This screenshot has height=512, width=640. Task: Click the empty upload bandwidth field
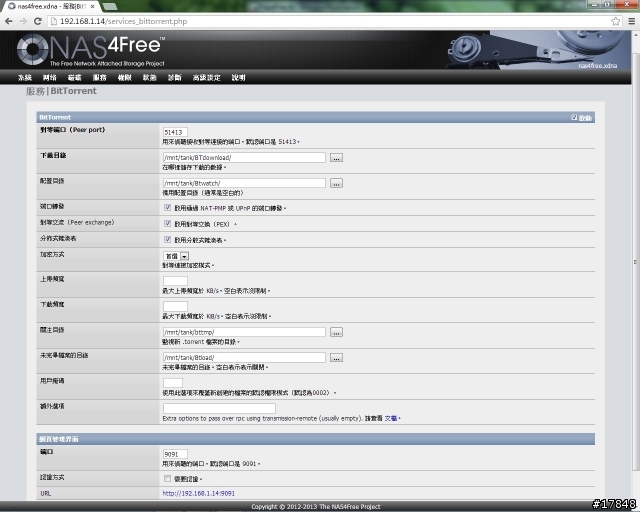[x=175, y=281]
